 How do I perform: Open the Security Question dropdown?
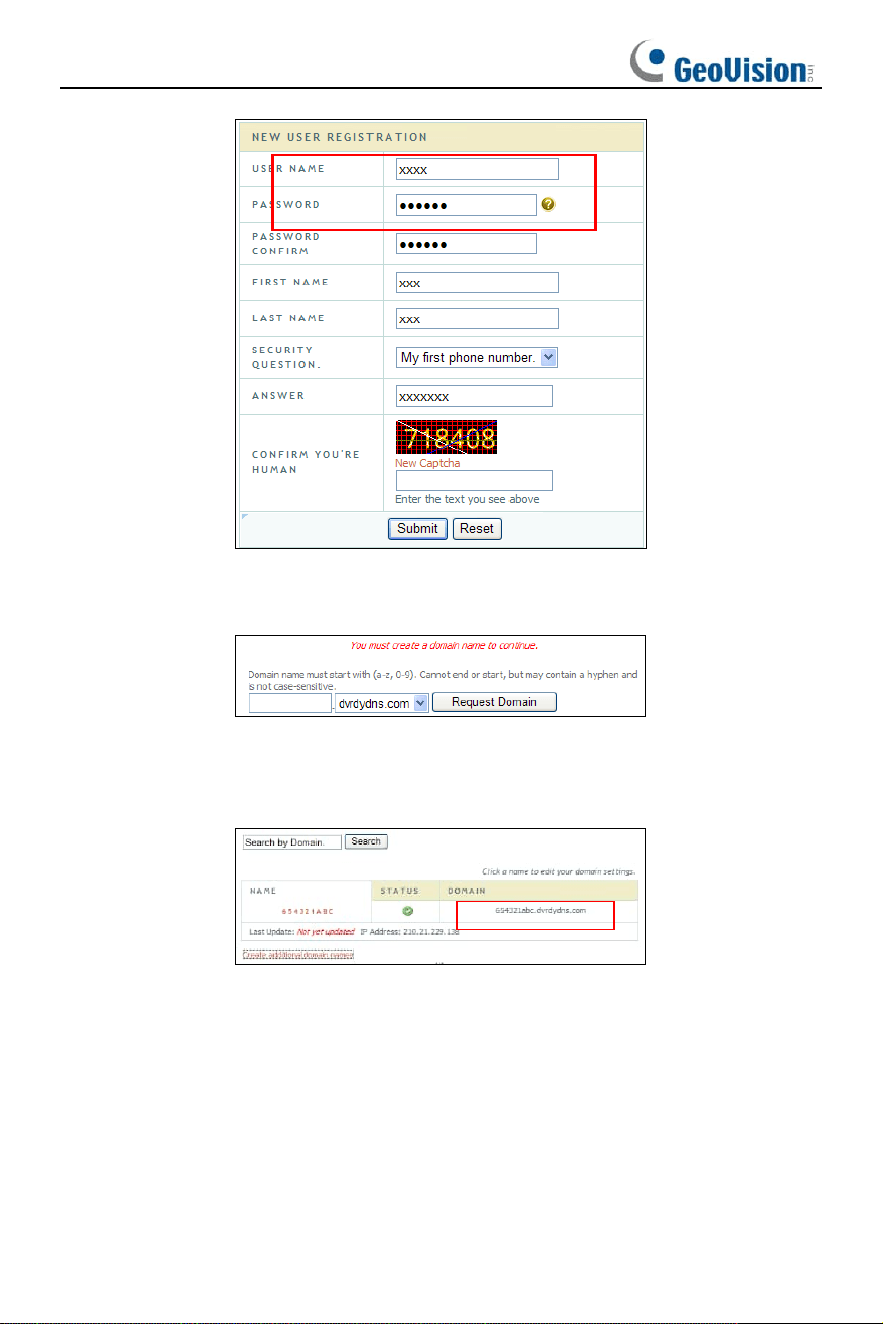476,357
